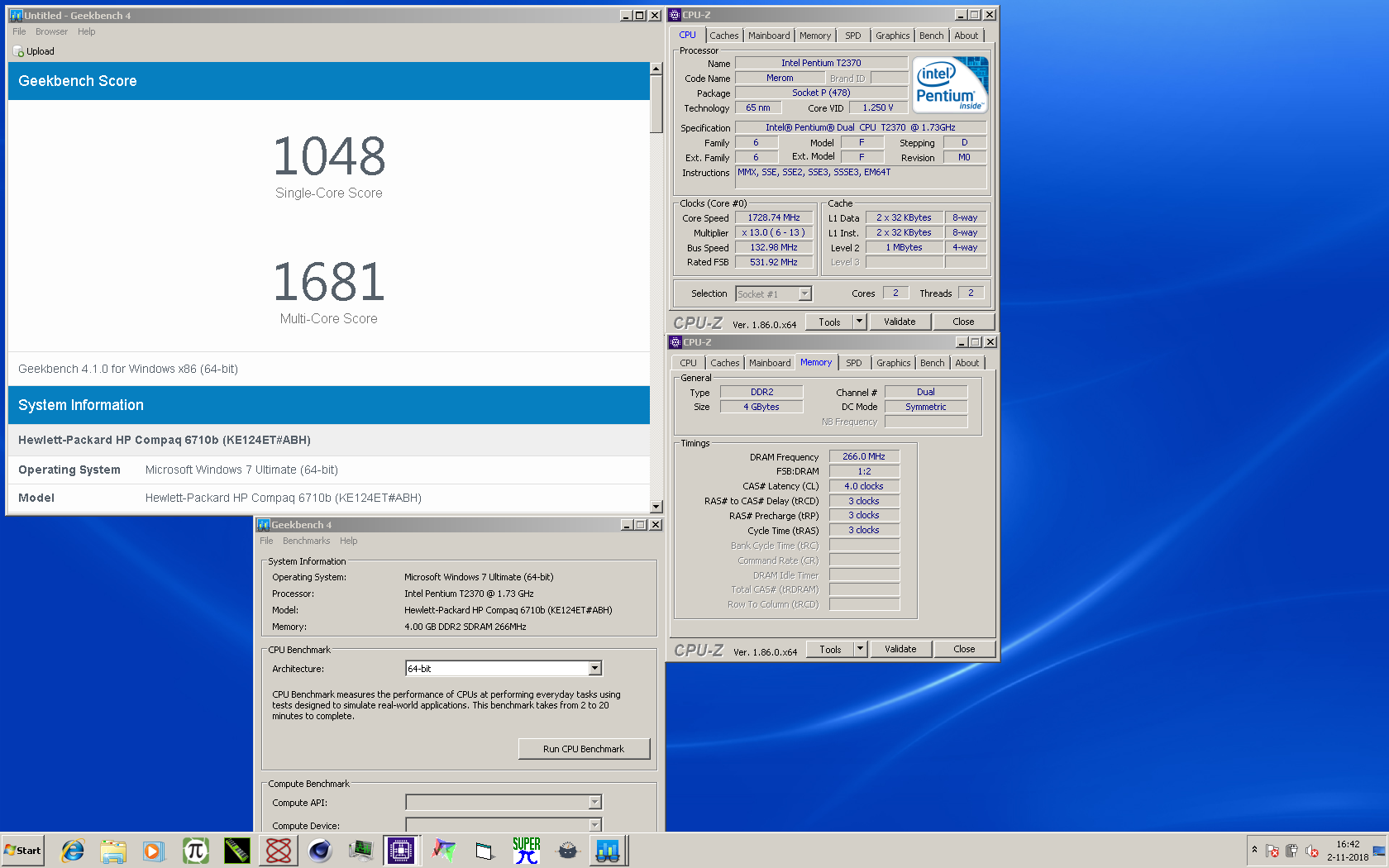Screen dimensions: 1389x868
Task: Click the Operating System row in System Information
Action: (329, 470)
